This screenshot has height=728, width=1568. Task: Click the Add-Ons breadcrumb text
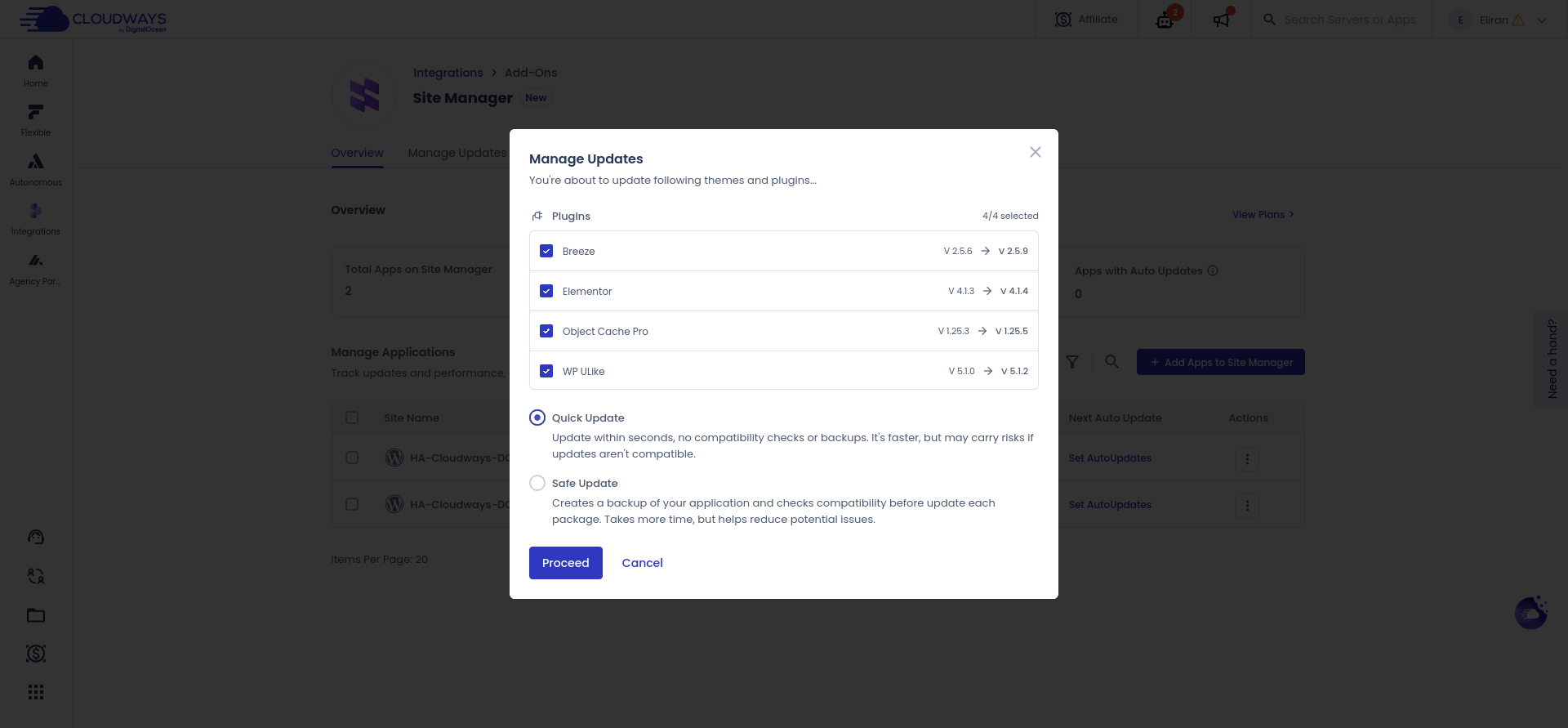click(x=531, y=73)
